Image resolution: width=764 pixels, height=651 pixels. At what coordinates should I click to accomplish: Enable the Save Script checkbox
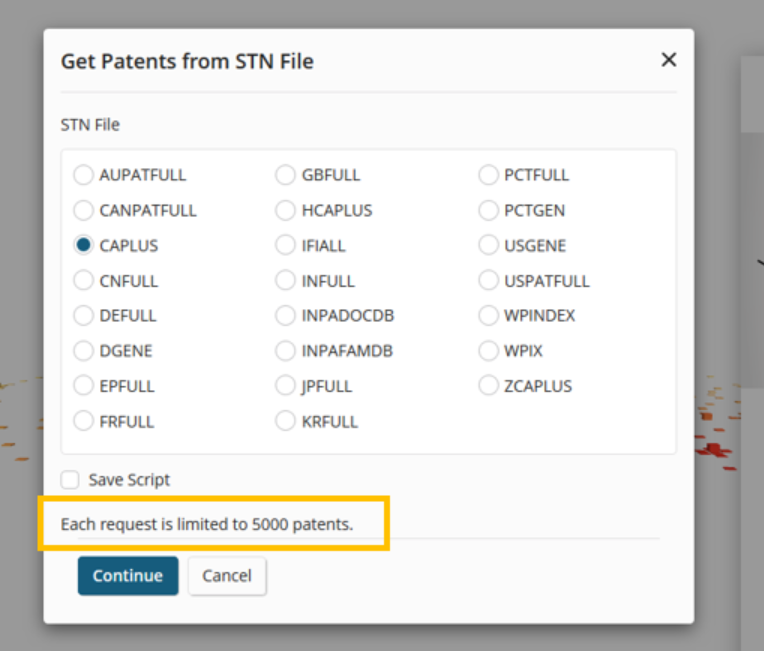(x=70, y=480)
